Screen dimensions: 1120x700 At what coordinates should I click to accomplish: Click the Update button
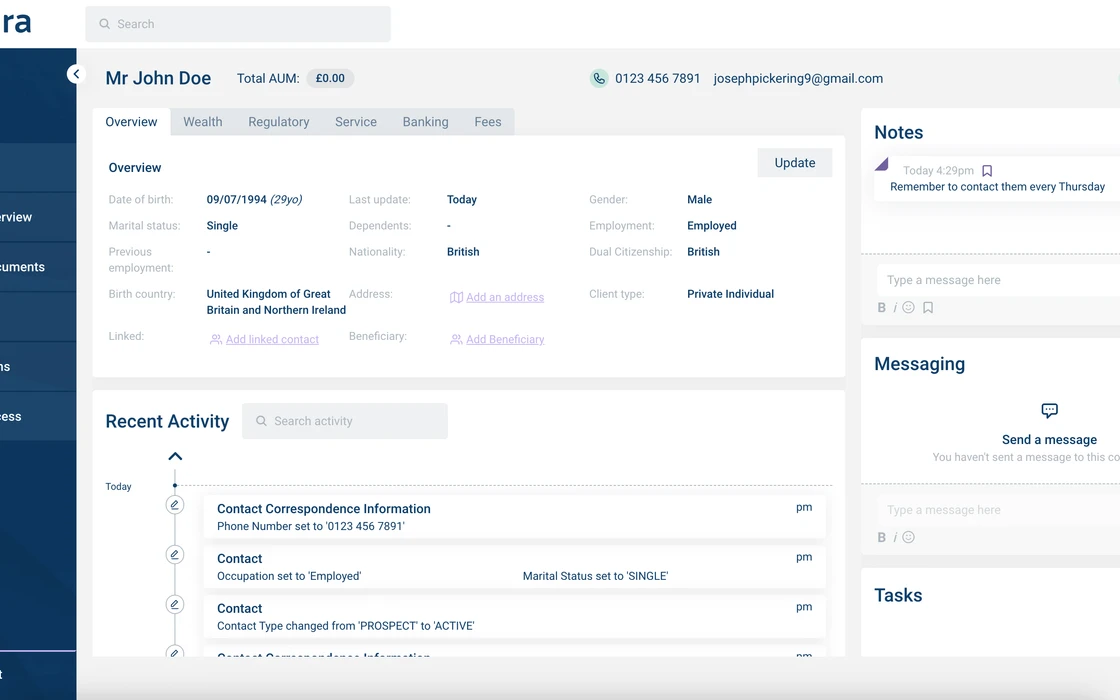coord(795,163)
